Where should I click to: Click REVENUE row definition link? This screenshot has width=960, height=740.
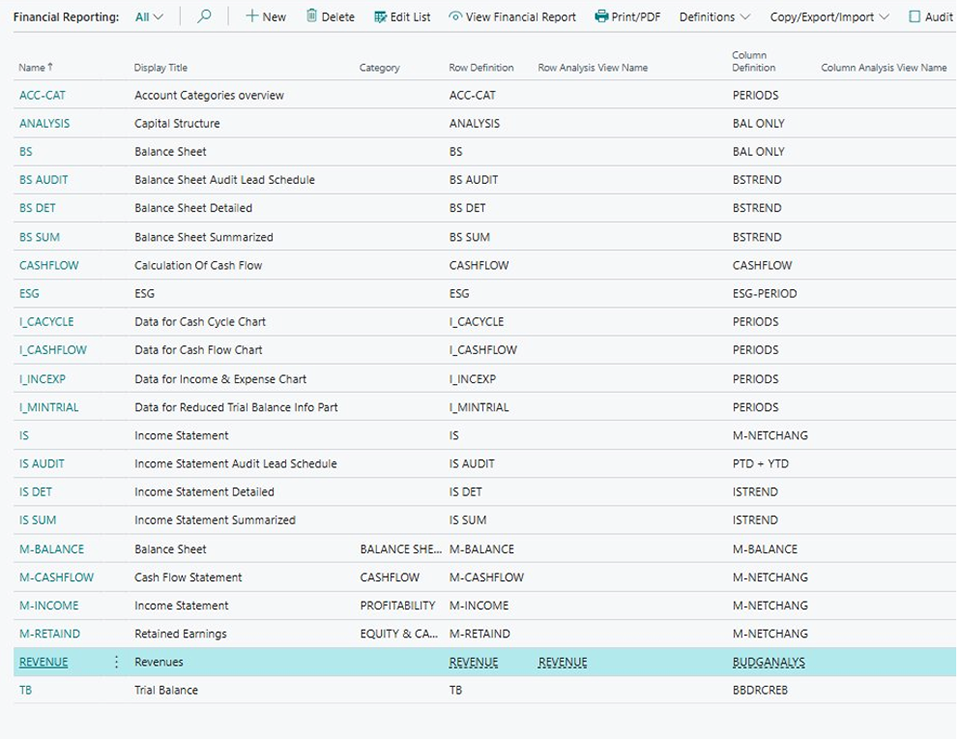pyautogui.click(x=473, y=662)
